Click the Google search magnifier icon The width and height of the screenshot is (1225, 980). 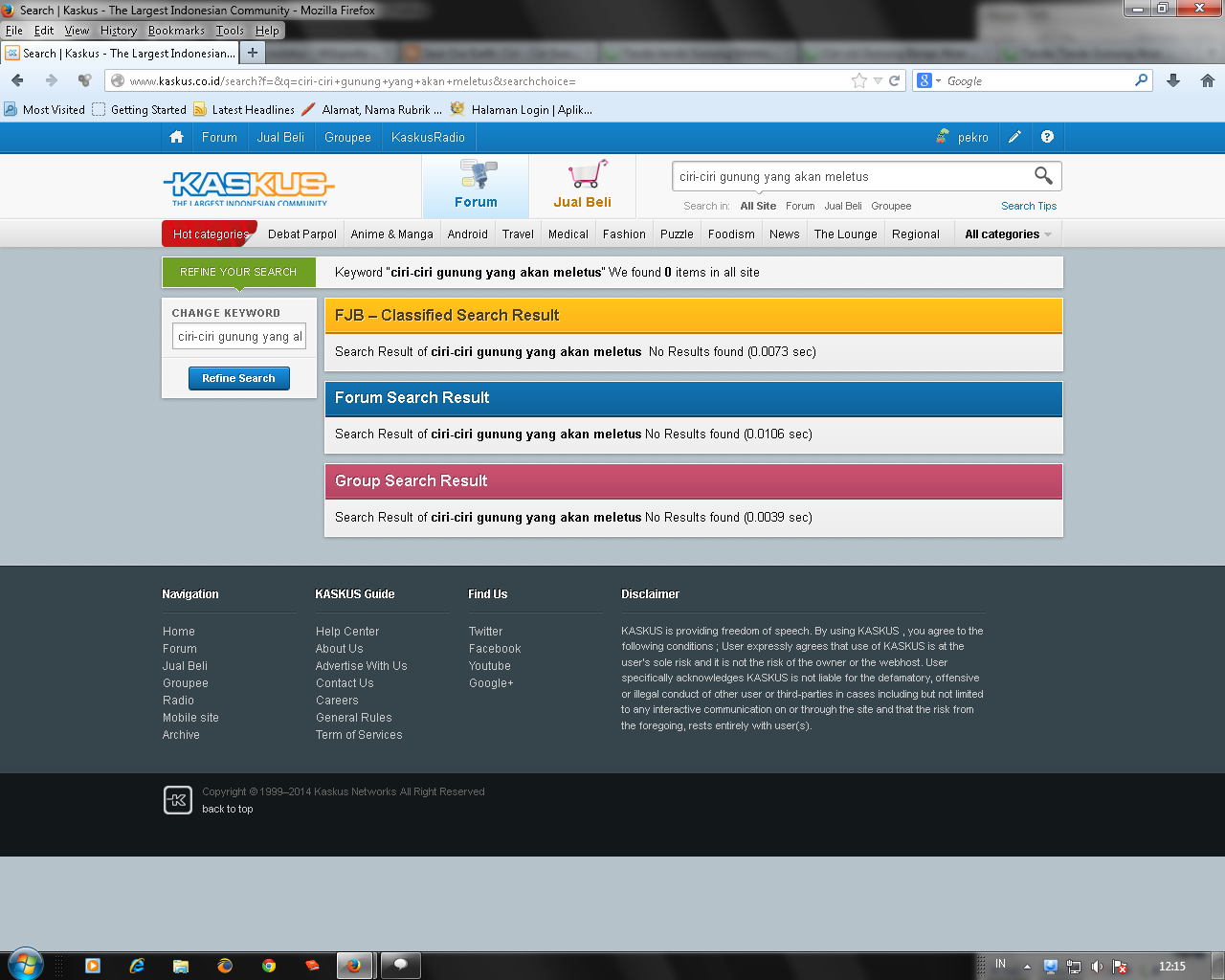(1141, 80)
